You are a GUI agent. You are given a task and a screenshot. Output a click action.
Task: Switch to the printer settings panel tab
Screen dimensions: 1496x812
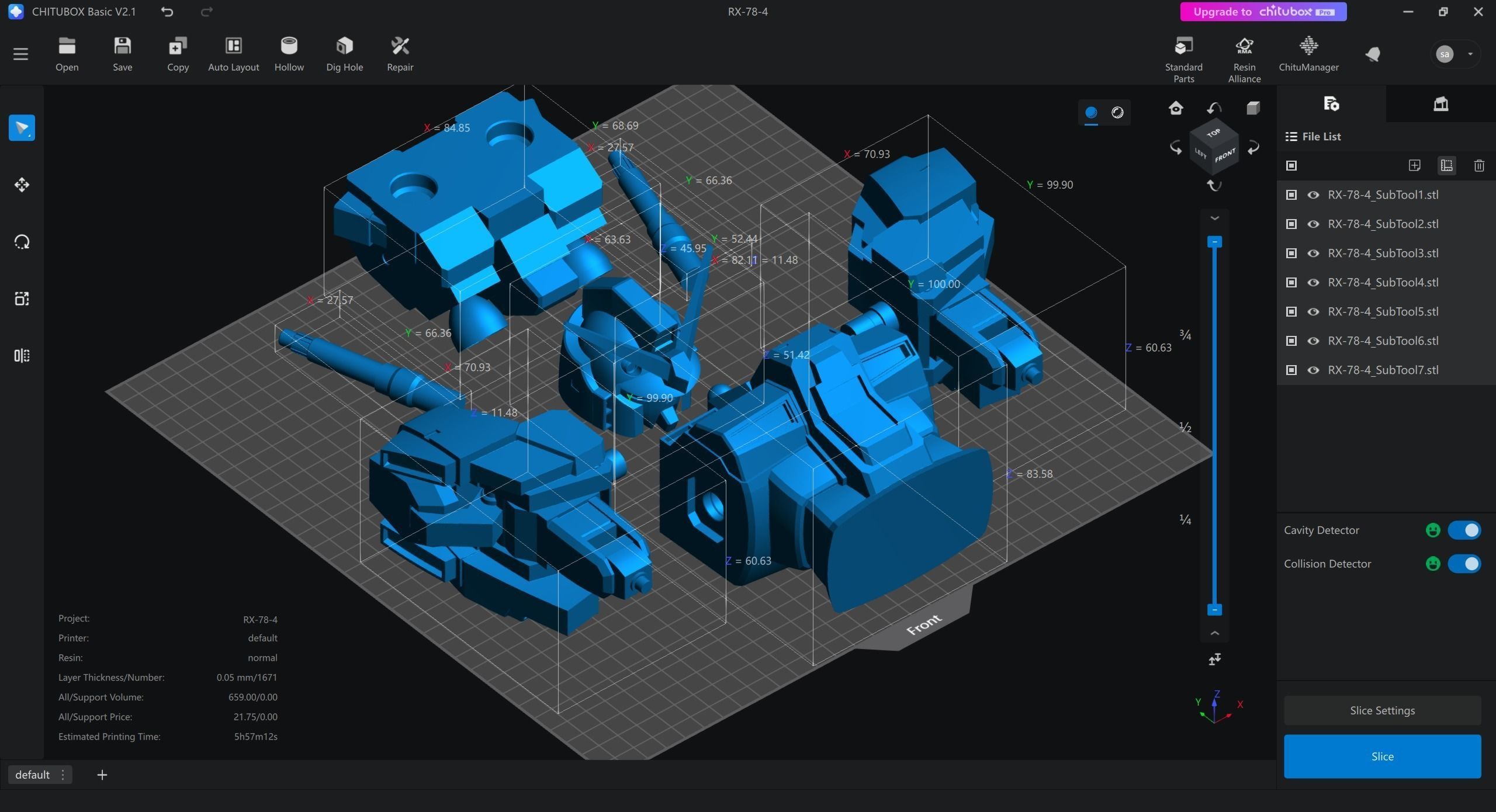coord(1440,105)
